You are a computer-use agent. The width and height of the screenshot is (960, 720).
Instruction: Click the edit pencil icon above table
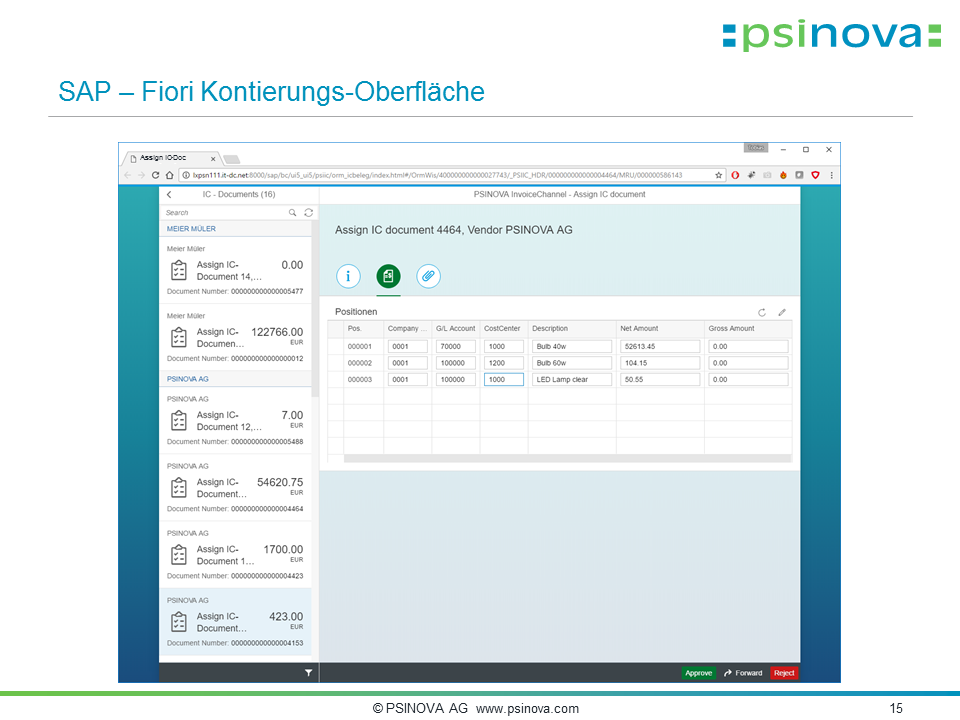point(782,312)
